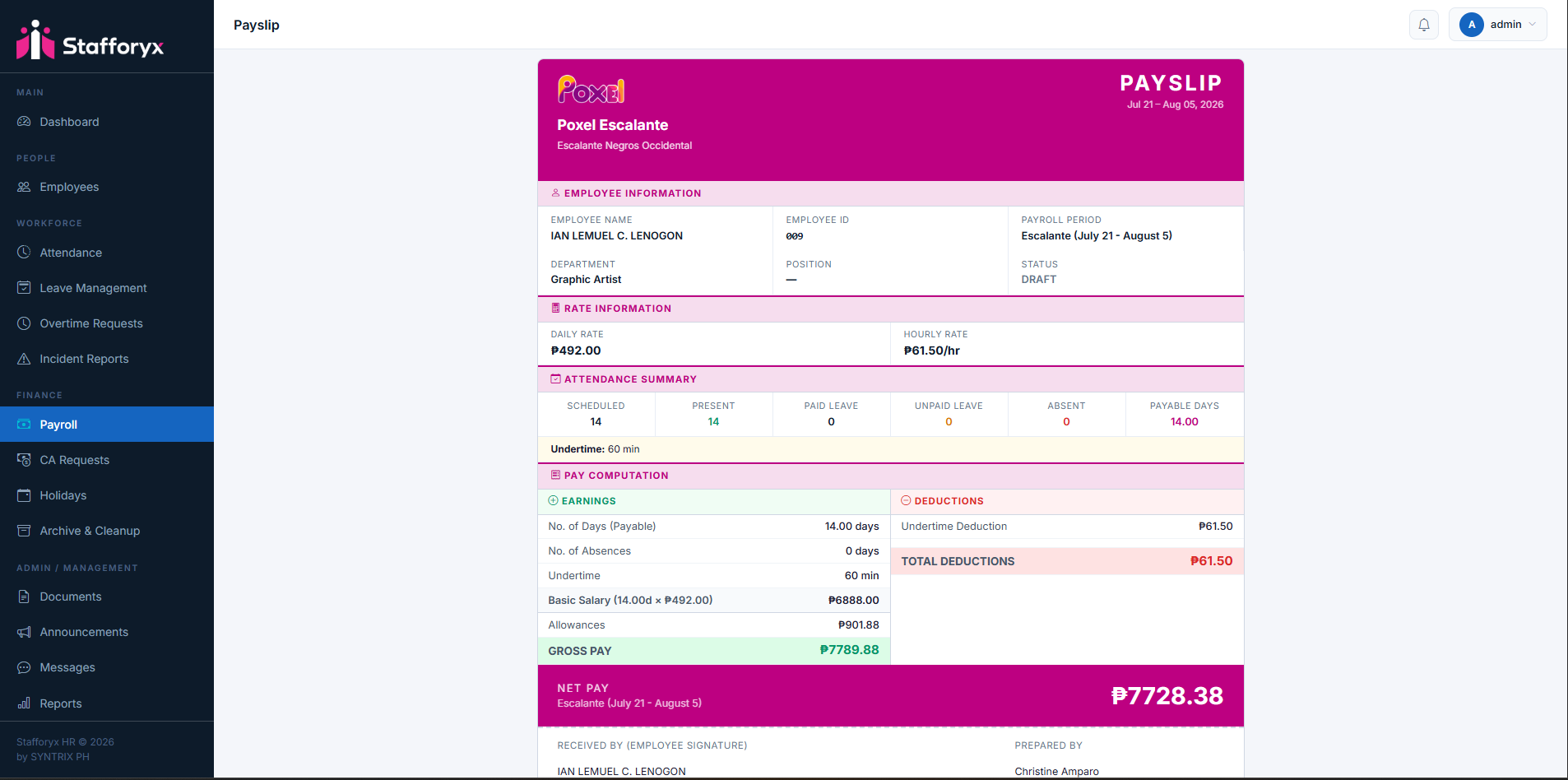
Task: Click the Dashboard sidebar icon
Action: (24, 122)
